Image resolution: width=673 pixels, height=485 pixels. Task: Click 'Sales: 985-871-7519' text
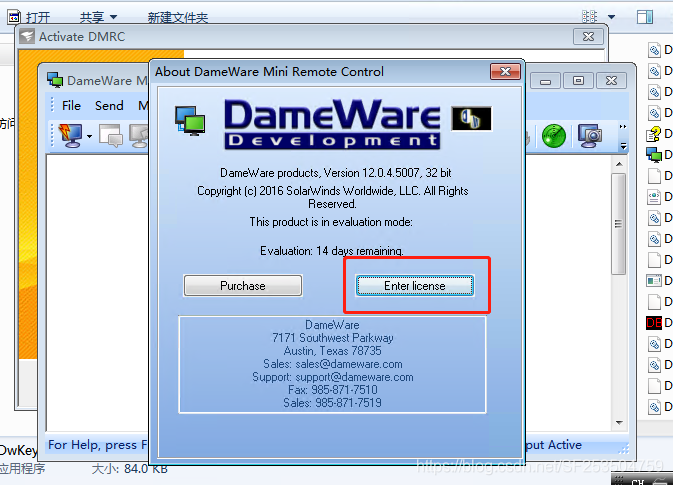[333, 403]
